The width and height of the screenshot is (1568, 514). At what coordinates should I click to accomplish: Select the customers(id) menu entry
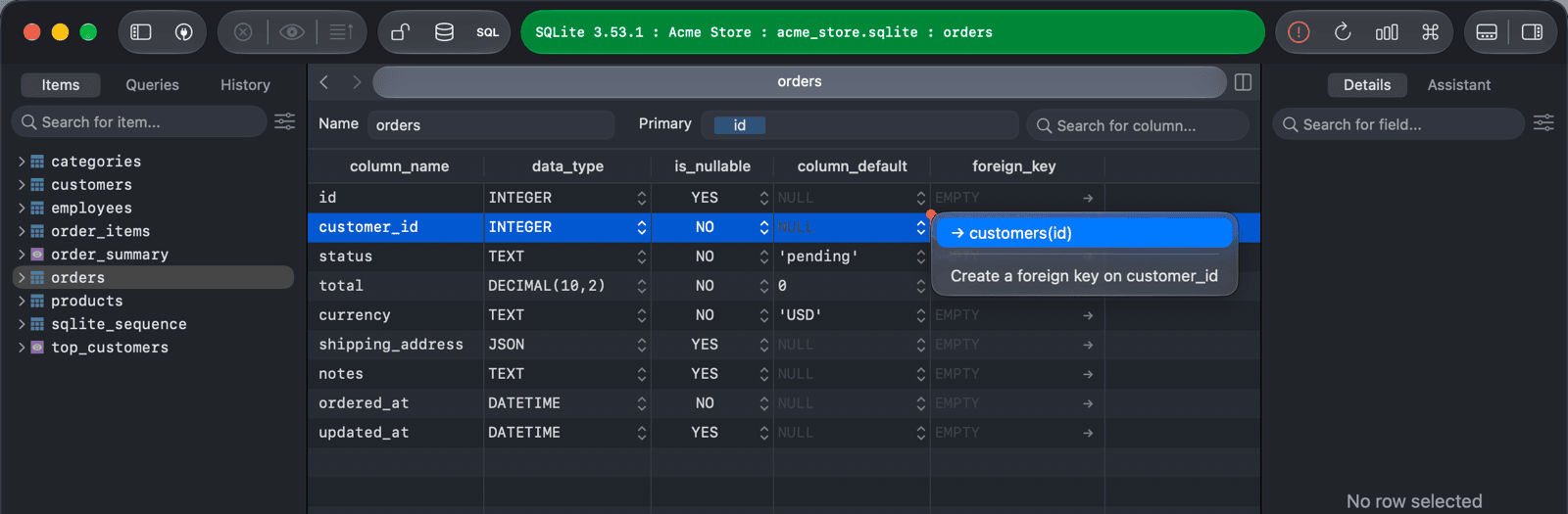tap(1084, 233)
